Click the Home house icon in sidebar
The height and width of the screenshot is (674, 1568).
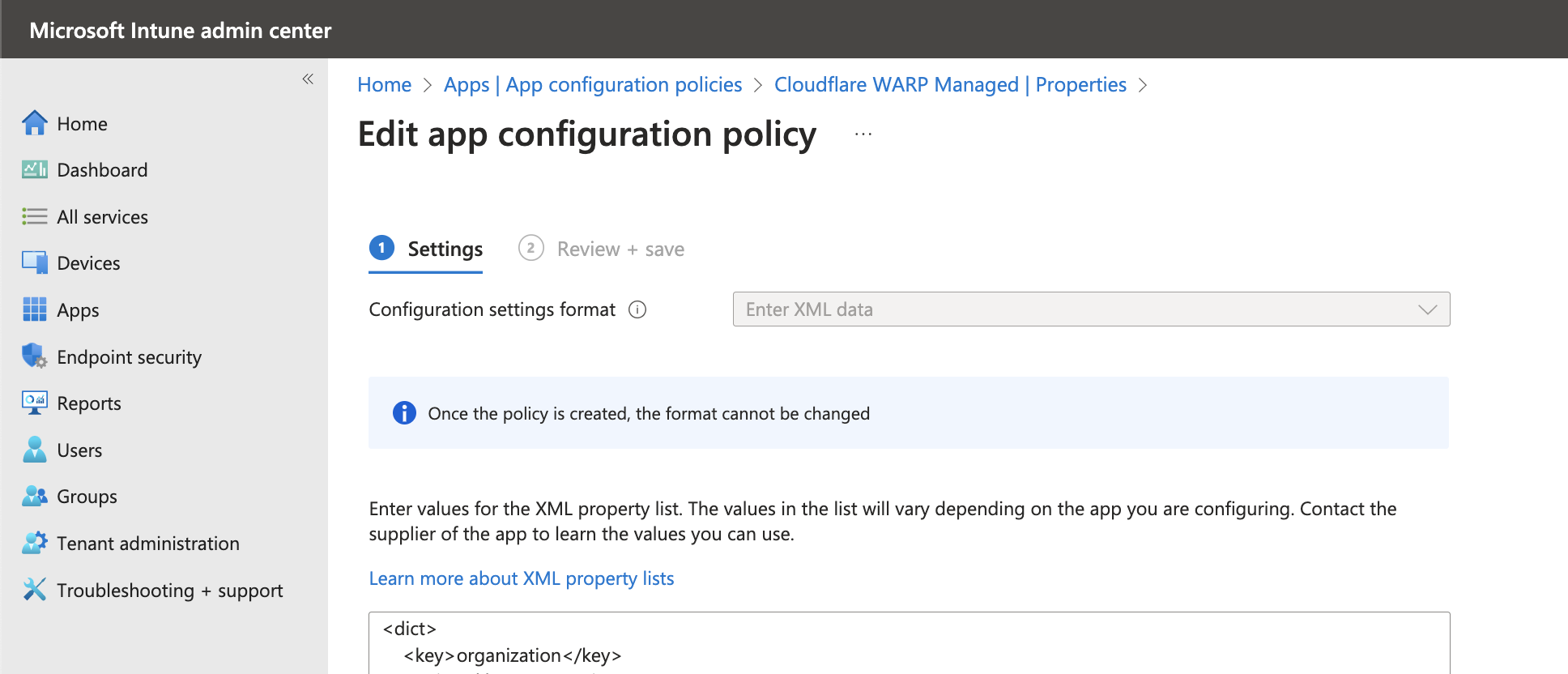35,123
